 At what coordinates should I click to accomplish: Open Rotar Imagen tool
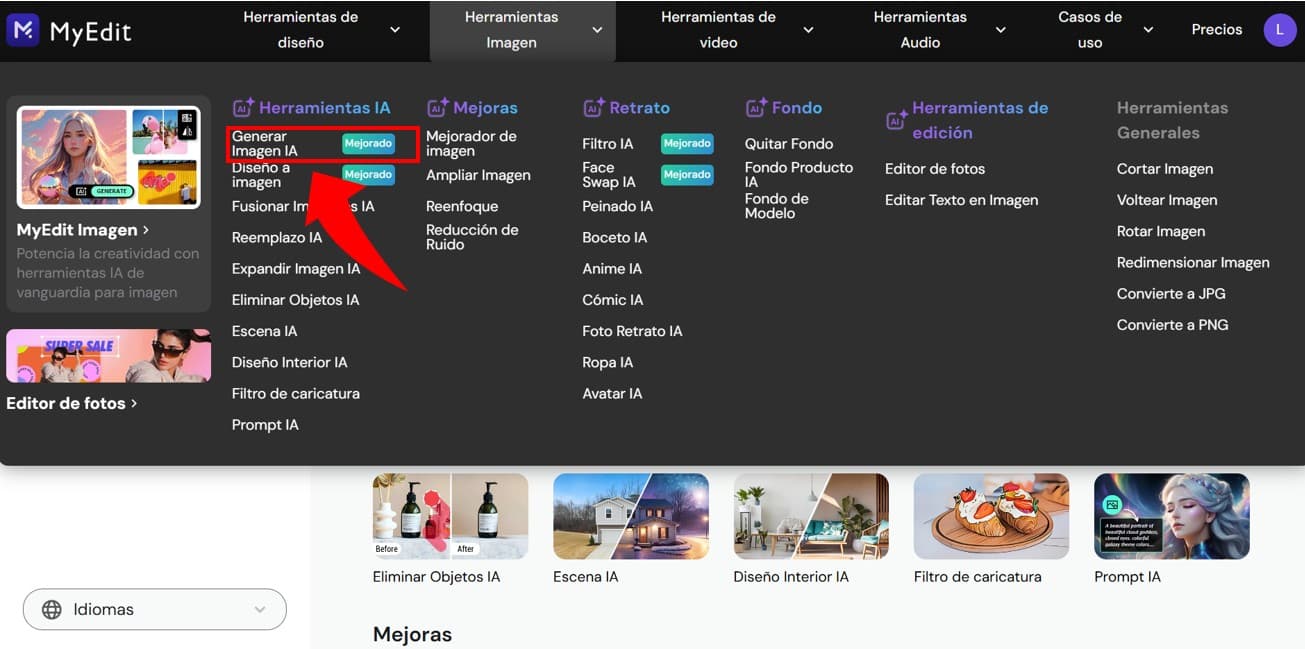(1161, 231)
